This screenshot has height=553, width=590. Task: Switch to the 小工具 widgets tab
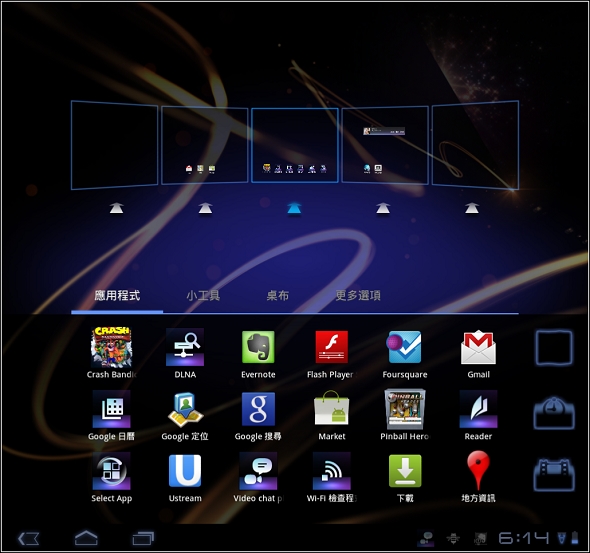tap(203, 295)
